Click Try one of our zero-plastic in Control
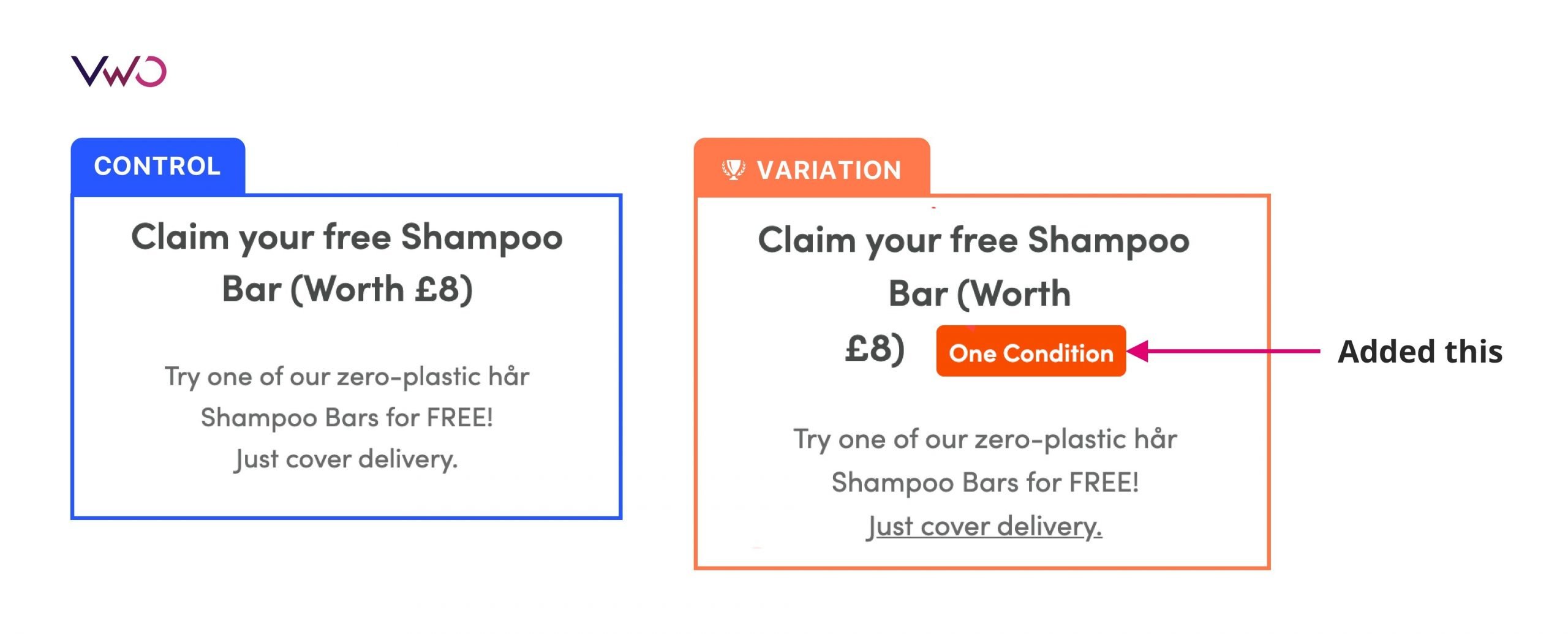This screenshot has width=1568, height=634. click(347, 376)
